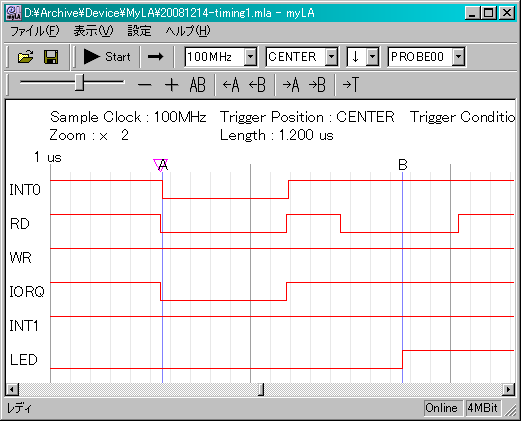
Task: Save capture with the floppy disk icon
Action: (51, 57)
